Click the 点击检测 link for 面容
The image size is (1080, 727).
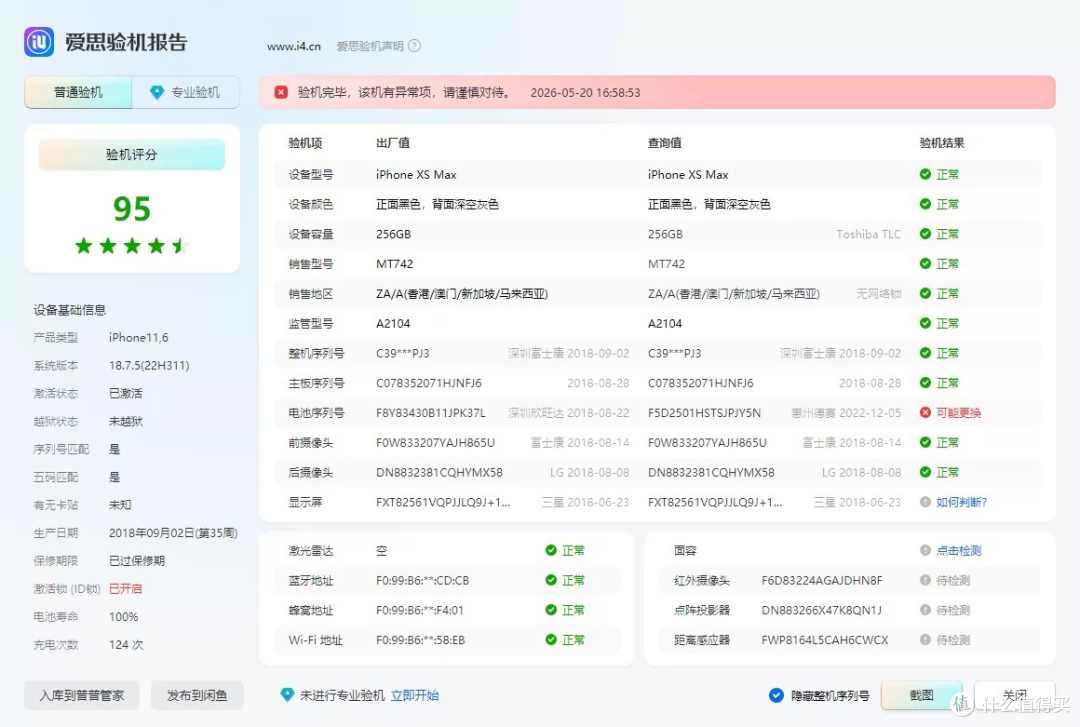pos(959,551)
